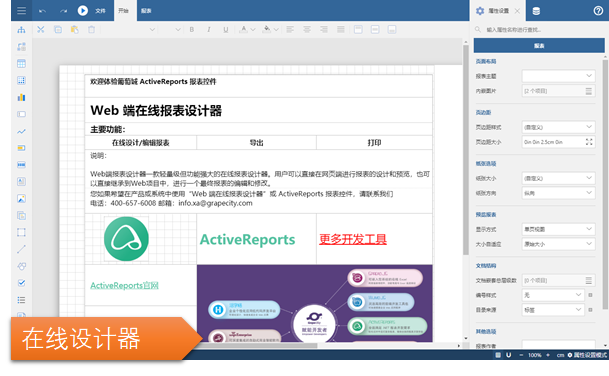Open help with question mark icon
The height and width of the screenshot is (376, 609).
point(598,11)
